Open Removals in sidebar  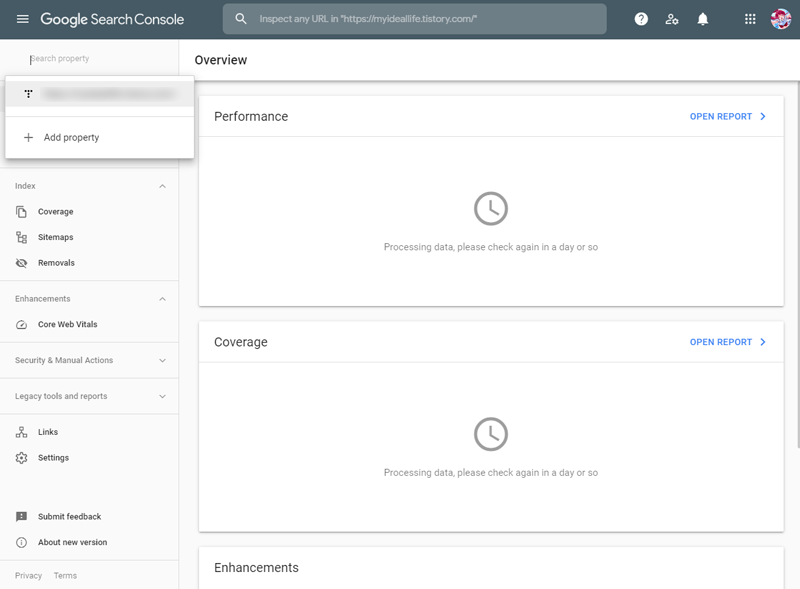coord(56,263)
